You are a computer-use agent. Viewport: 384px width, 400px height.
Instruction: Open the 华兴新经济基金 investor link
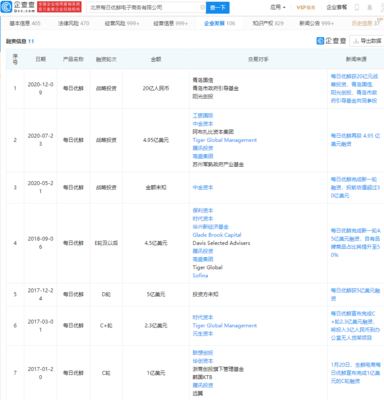click(x=210, y=227)
